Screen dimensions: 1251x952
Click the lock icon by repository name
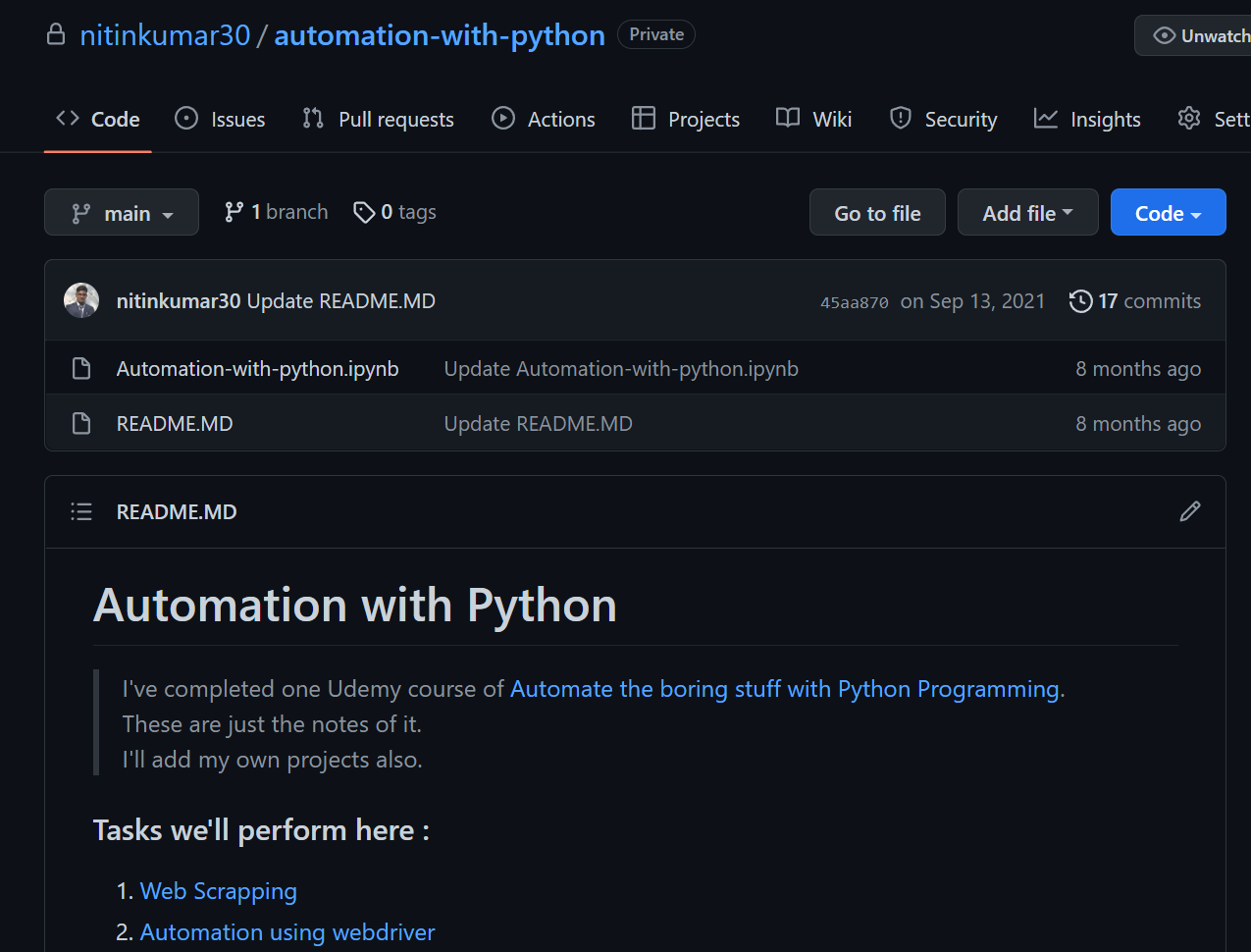tap(56, 35)
